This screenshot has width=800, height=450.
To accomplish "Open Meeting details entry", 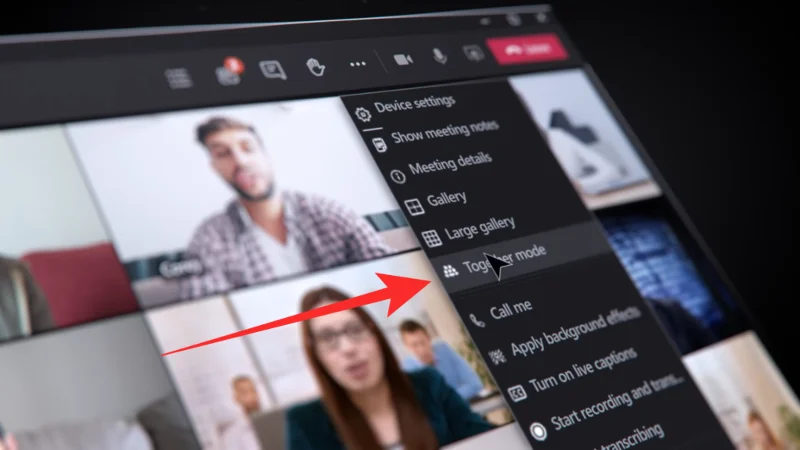I will pyautogui.click(x=442, y=167).
